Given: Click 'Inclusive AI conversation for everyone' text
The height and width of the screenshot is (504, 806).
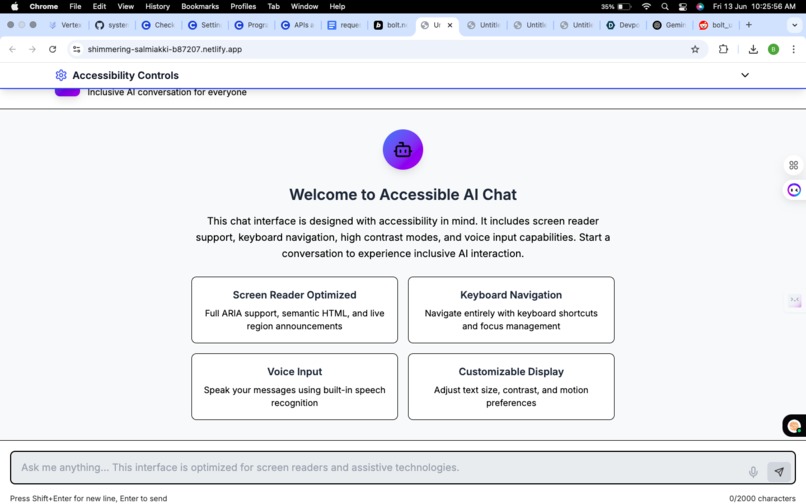Looking at the screenshot, I should [167, 93].
